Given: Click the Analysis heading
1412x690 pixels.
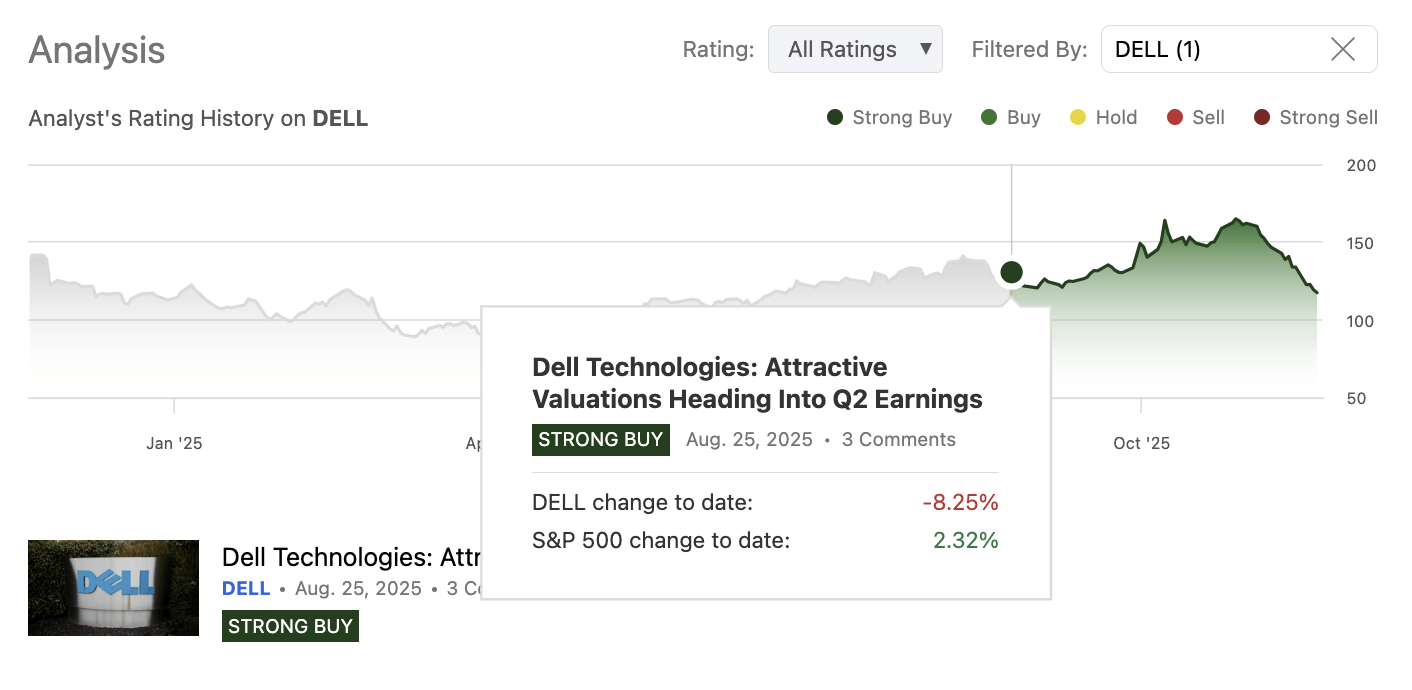Looking at the screenshot, I should tap(96, 50).
